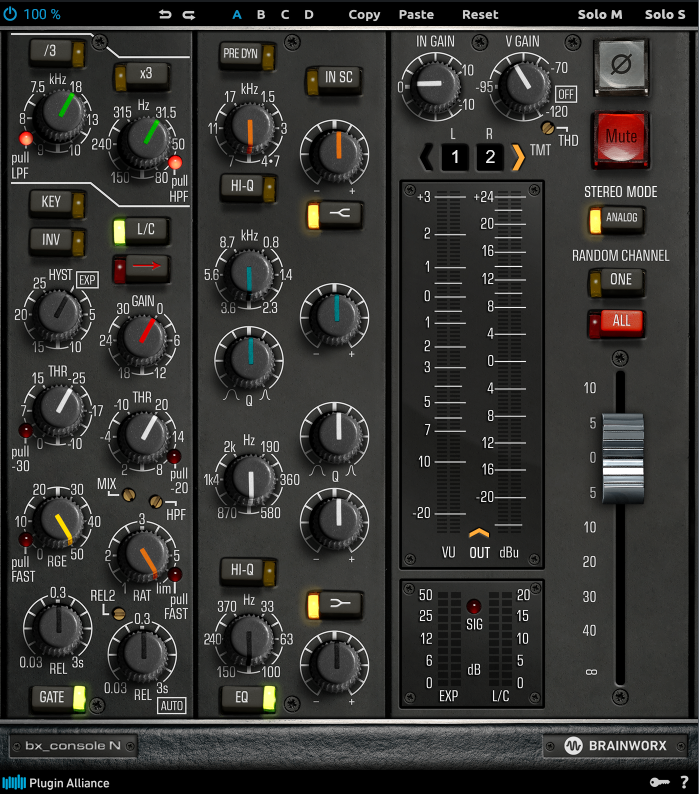Toggle the ANALOG stereo mode switch
699x794 pixels.
(616, 220)
